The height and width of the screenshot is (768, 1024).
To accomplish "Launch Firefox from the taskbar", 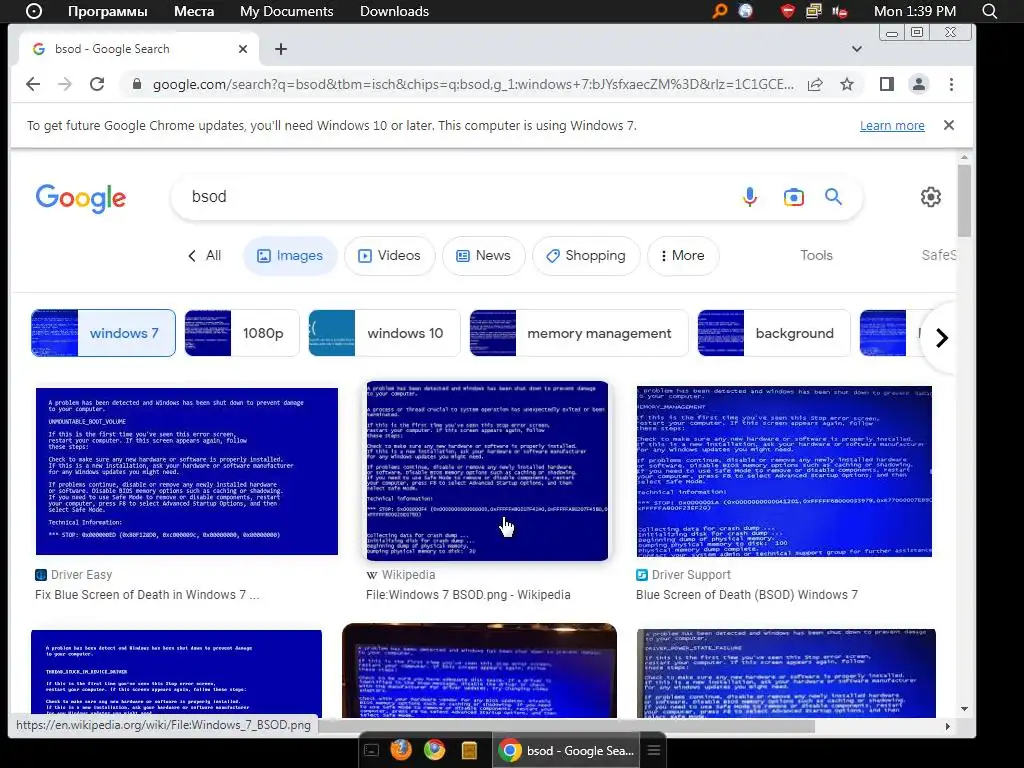I will pyautogui.click(x=402, y=750).
